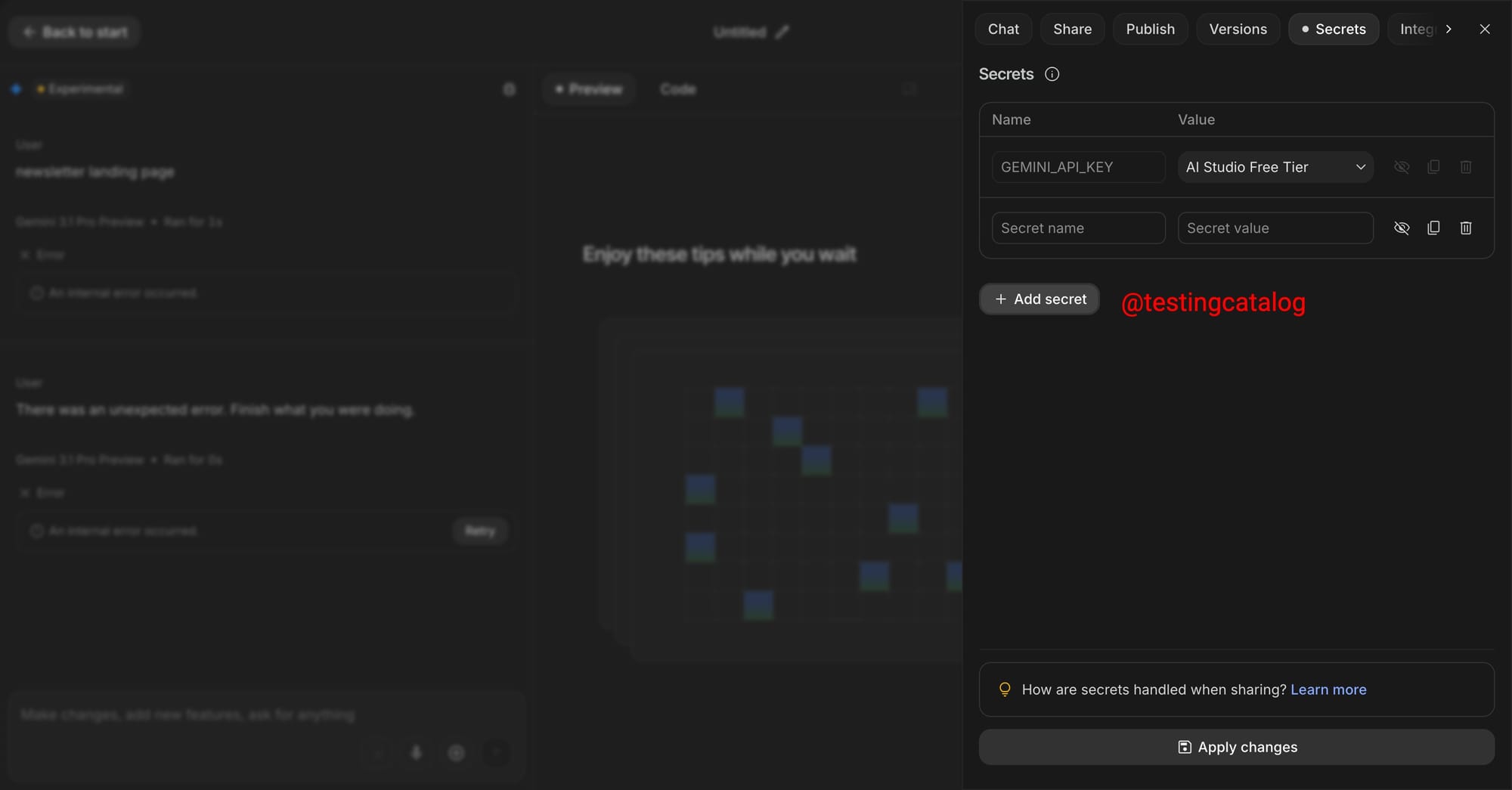
Task: Show the value of the new secret row
Action: [1402, 228]
